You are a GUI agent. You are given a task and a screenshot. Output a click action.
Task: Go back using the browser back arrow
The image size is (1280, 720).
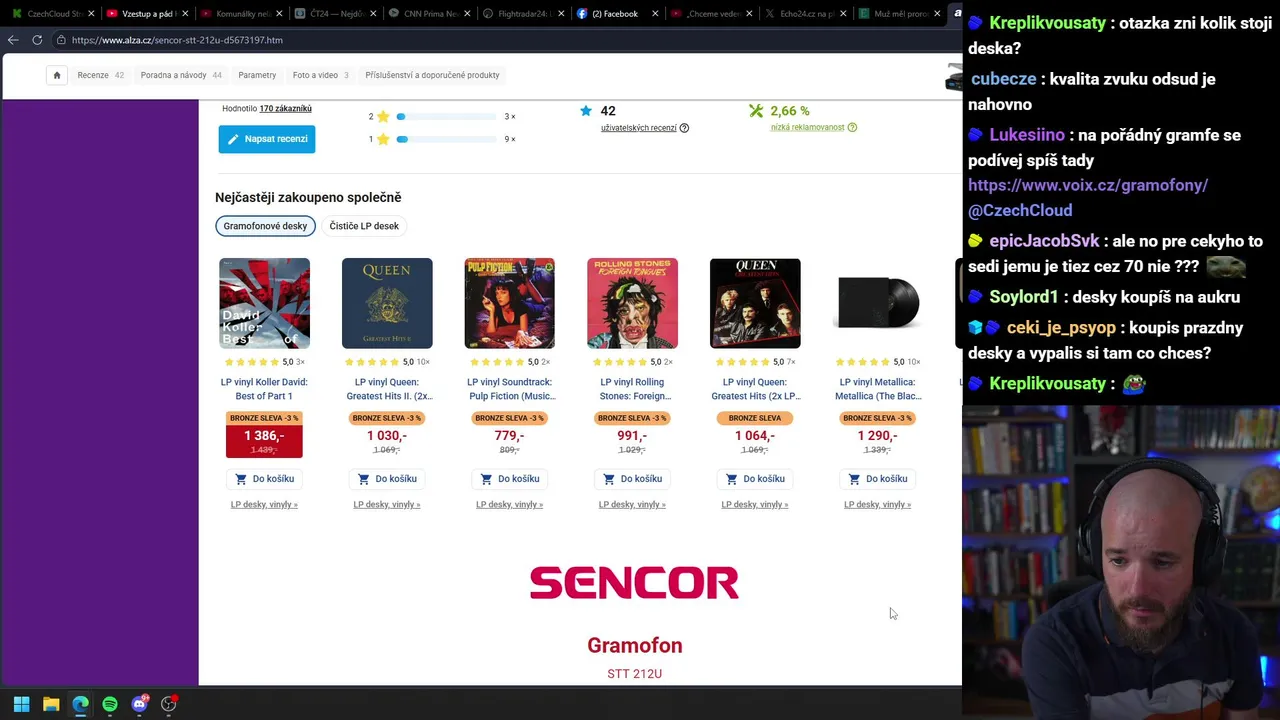[x=13, y=40]
